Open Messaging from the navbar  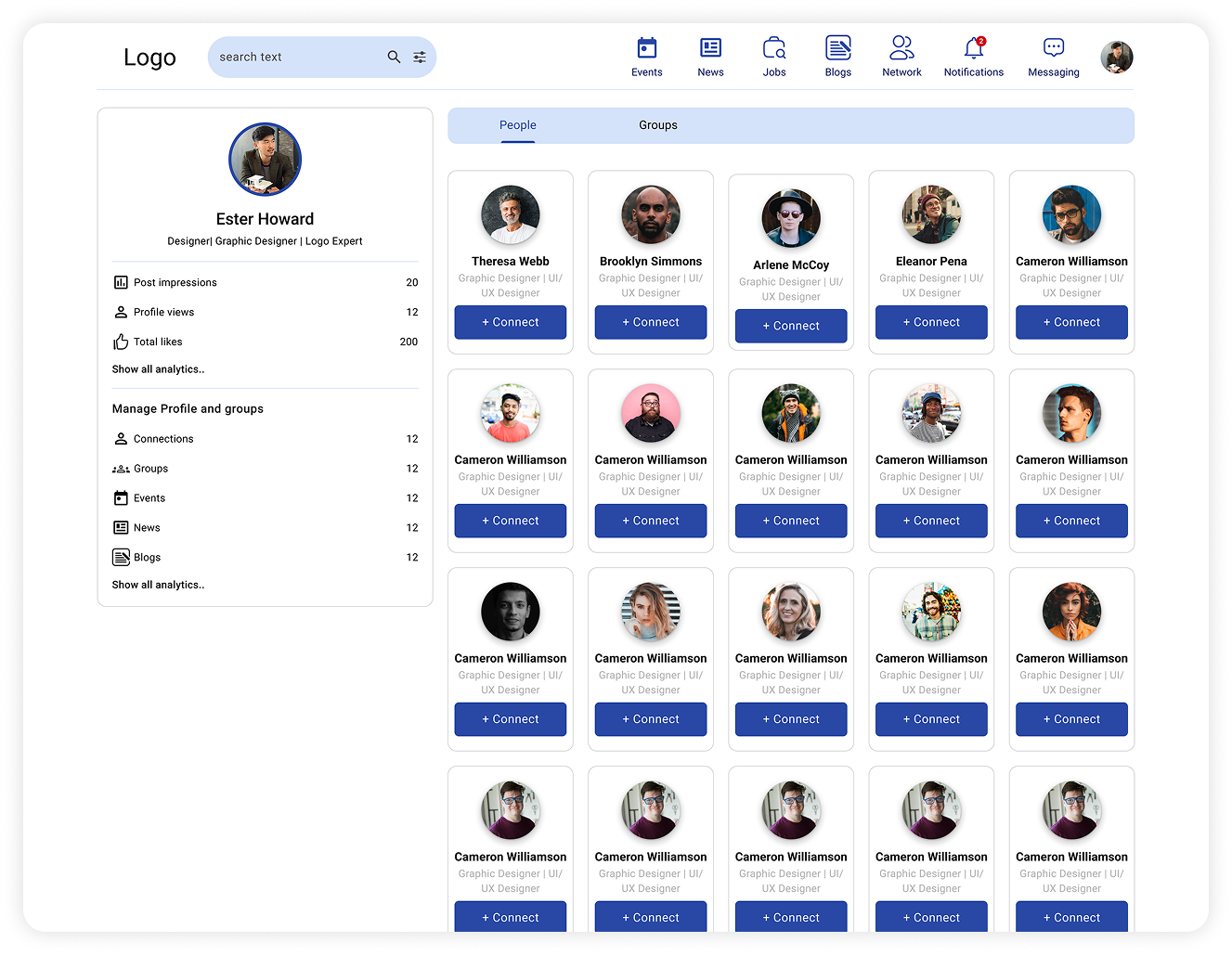1053,45
